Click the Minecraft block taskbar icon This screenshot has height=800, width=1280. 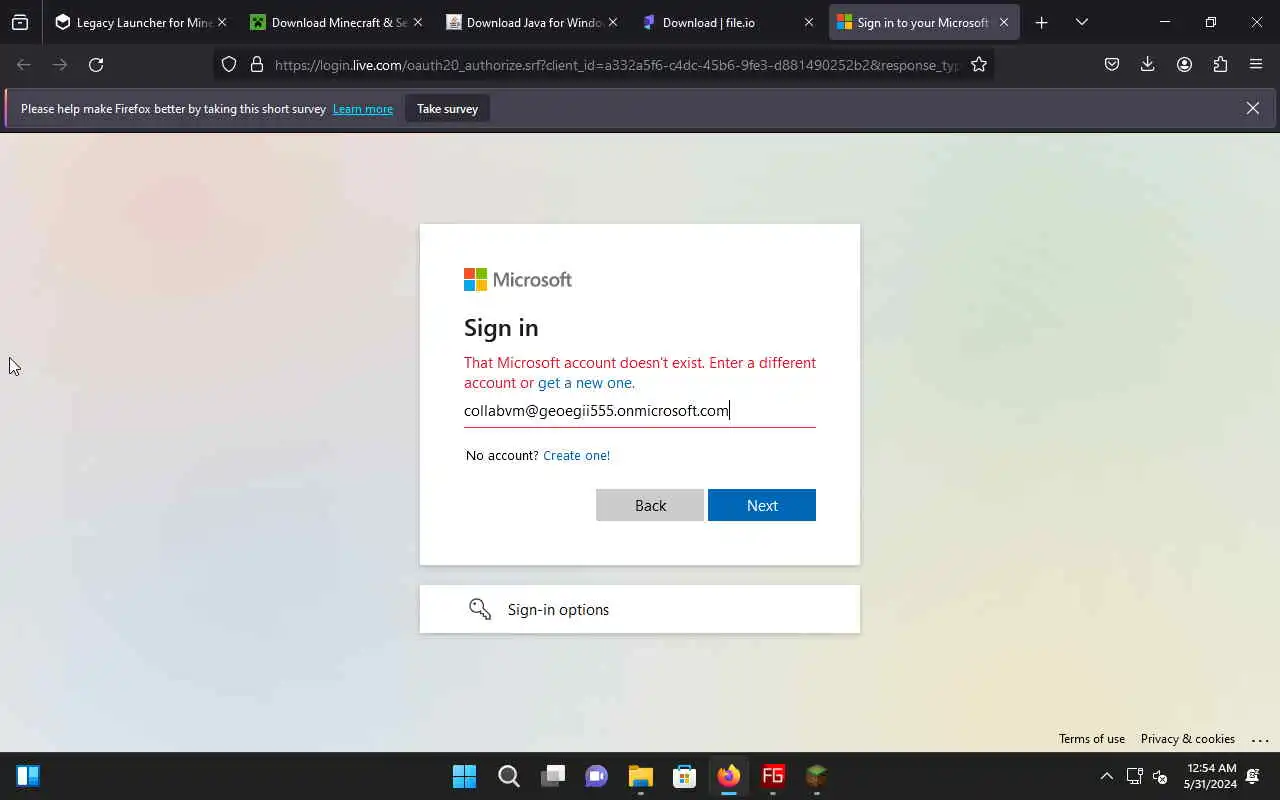817,776
